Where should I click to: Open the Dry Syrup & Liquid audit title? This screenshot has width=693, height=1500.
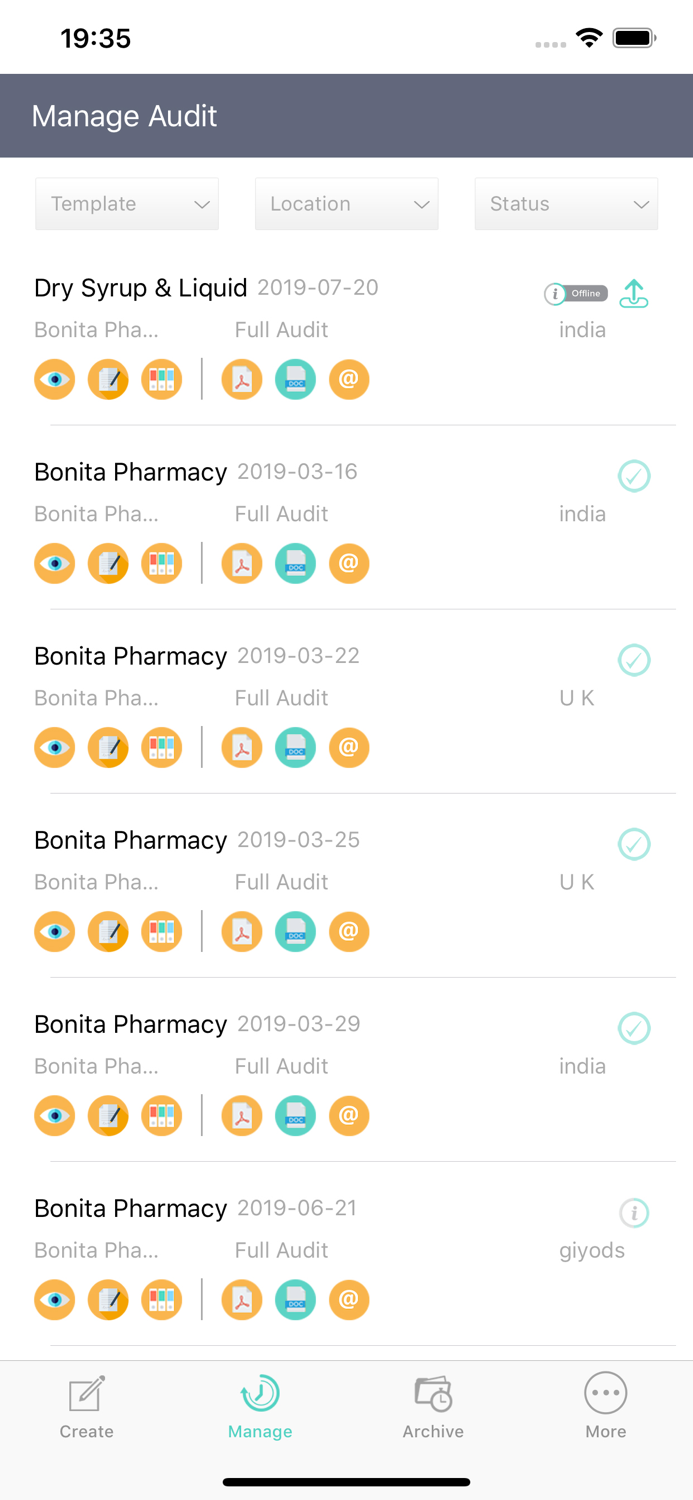(141, 288)
